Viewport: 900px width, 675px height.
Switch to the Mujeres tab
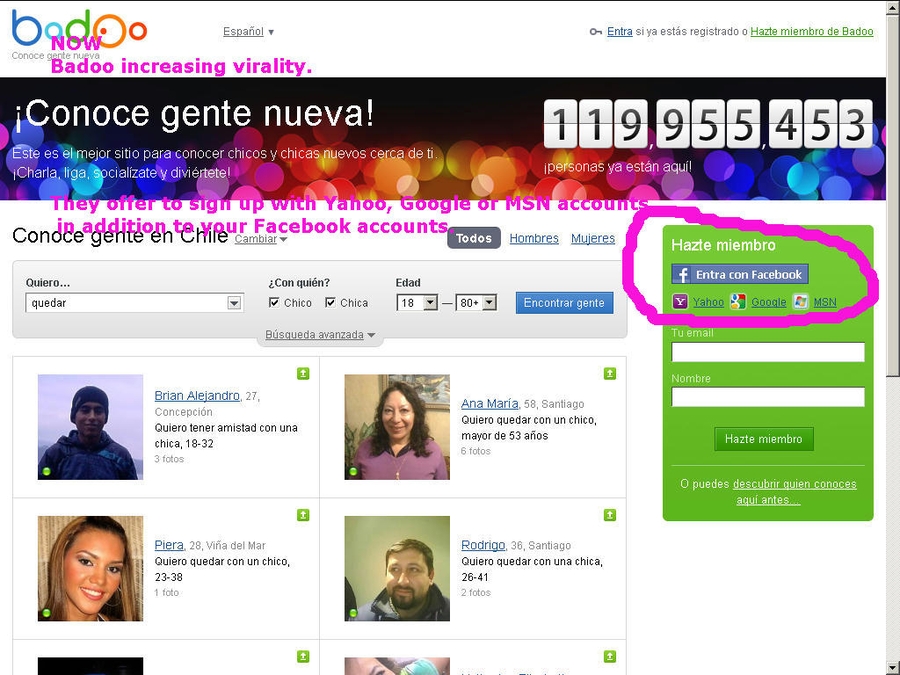(x=593, y=239)
